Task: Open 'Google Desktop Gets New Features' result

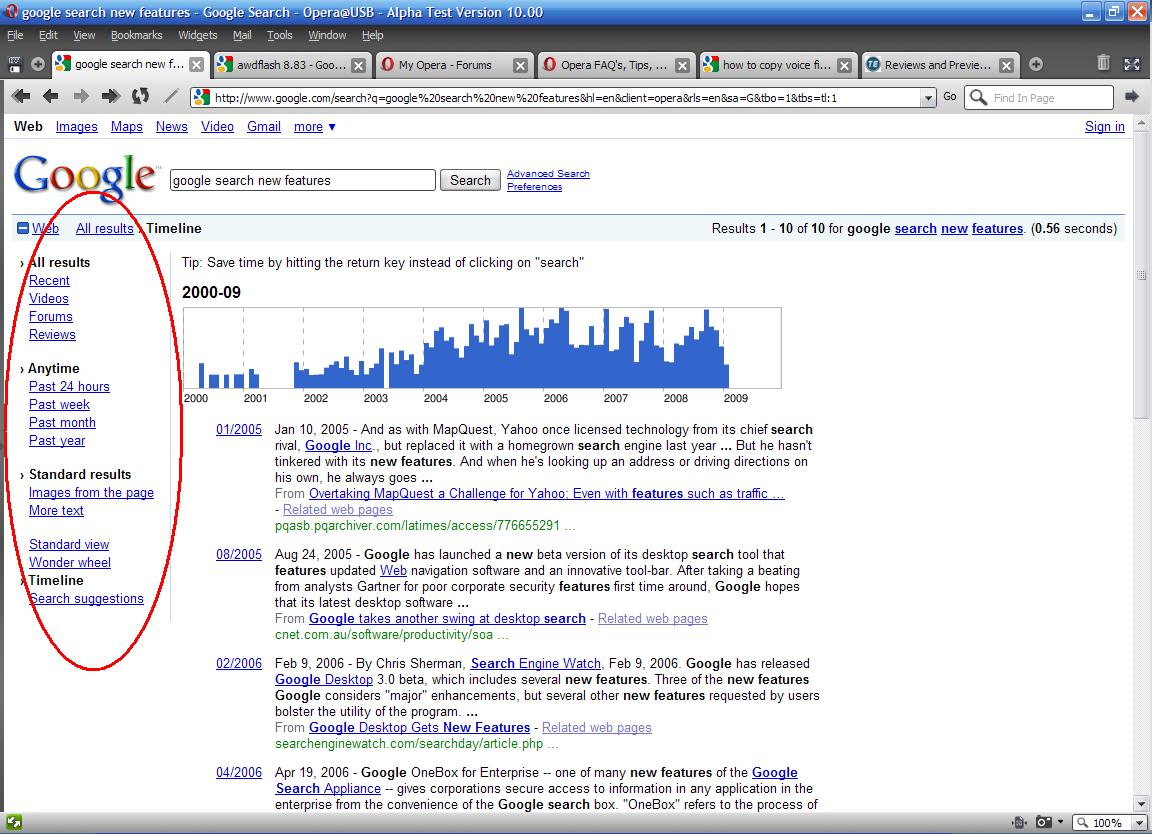Action: (420, 727)
